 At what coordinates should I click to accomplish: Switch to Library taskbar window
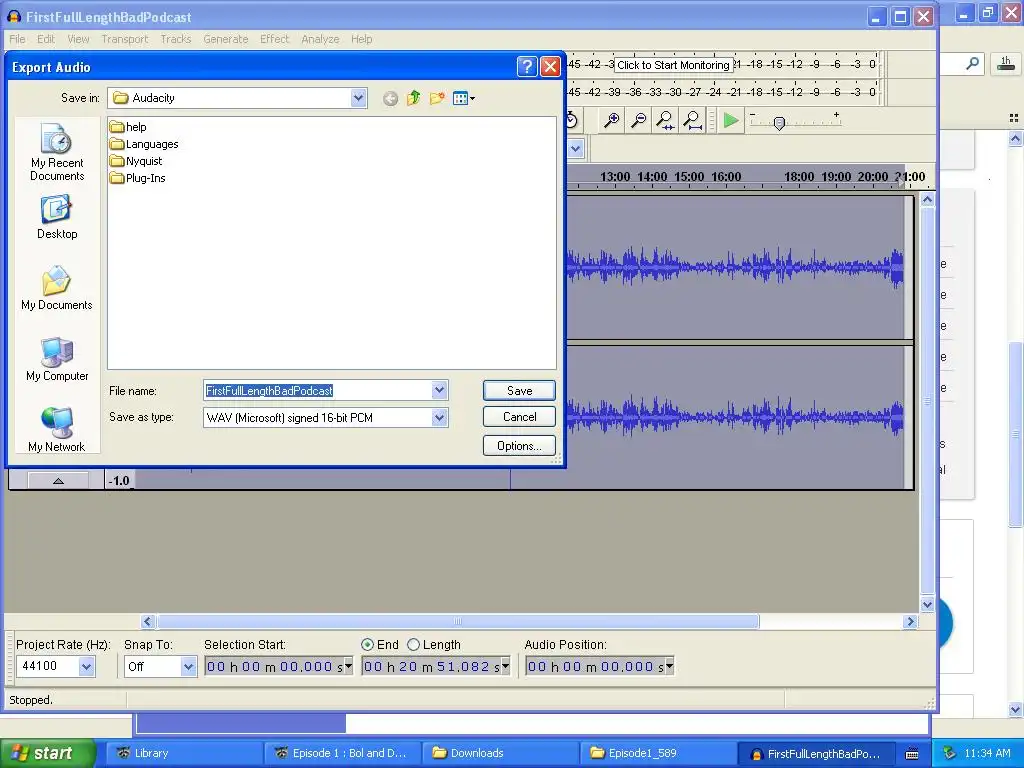tap(184, 753)
